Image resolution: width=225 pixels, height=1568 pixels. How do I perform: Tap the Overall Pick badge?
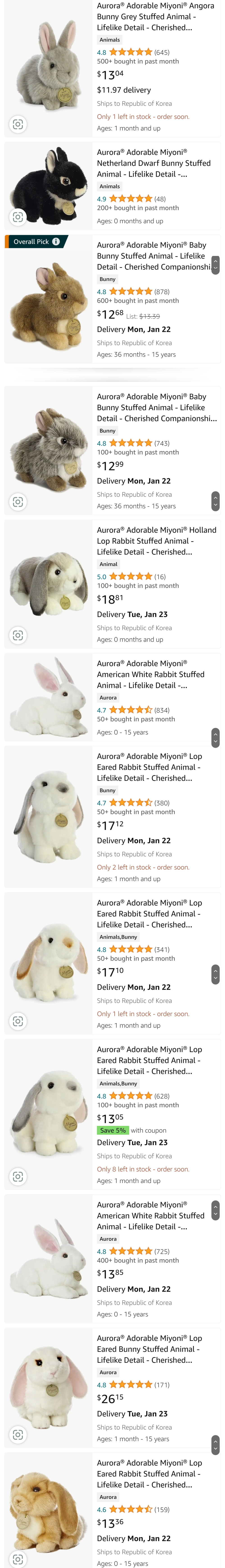tap(32, 242)
